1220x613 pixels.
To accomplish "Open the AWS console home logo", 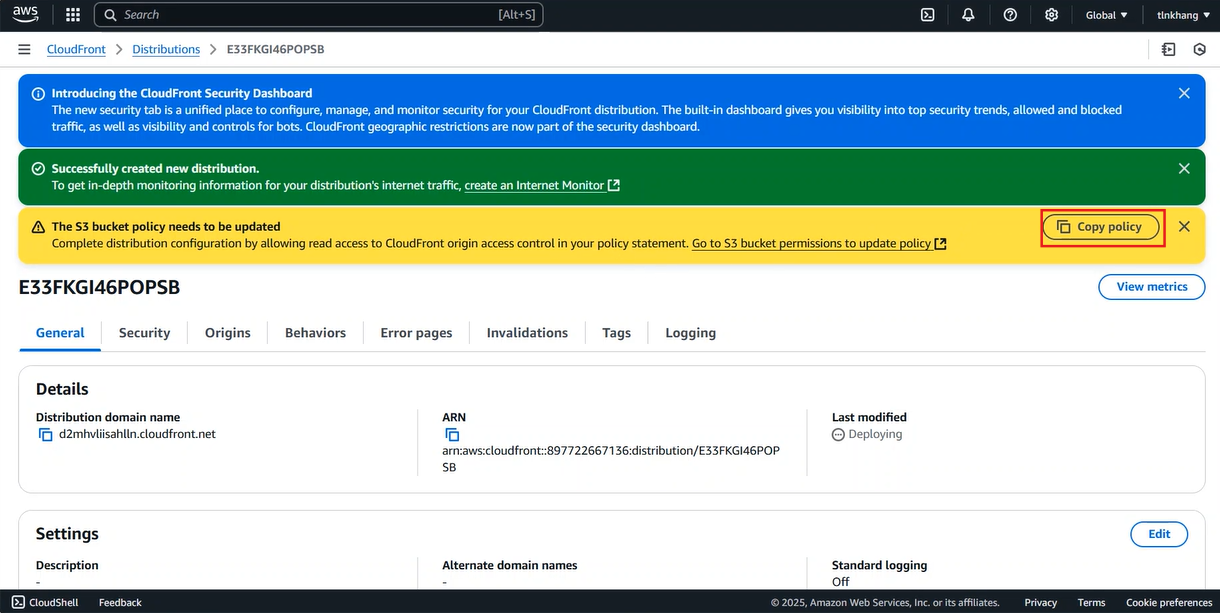I will tap(25, 14).
